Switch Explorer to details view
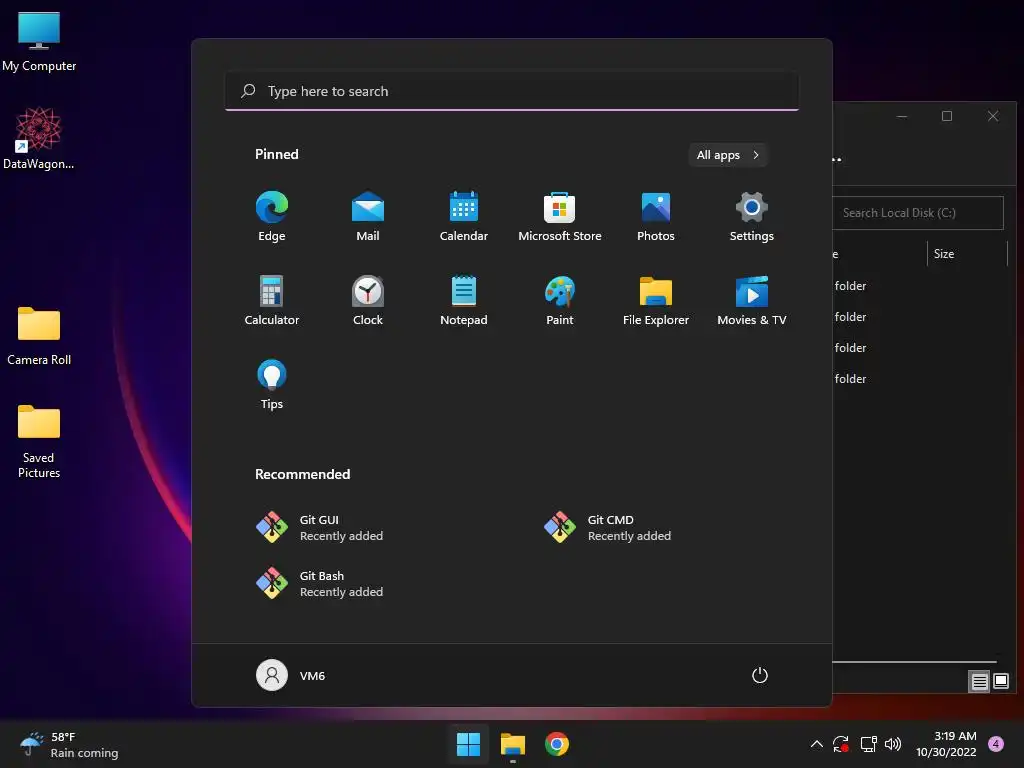The width and height of the screenshot is (1024, 768). (979, 681)
